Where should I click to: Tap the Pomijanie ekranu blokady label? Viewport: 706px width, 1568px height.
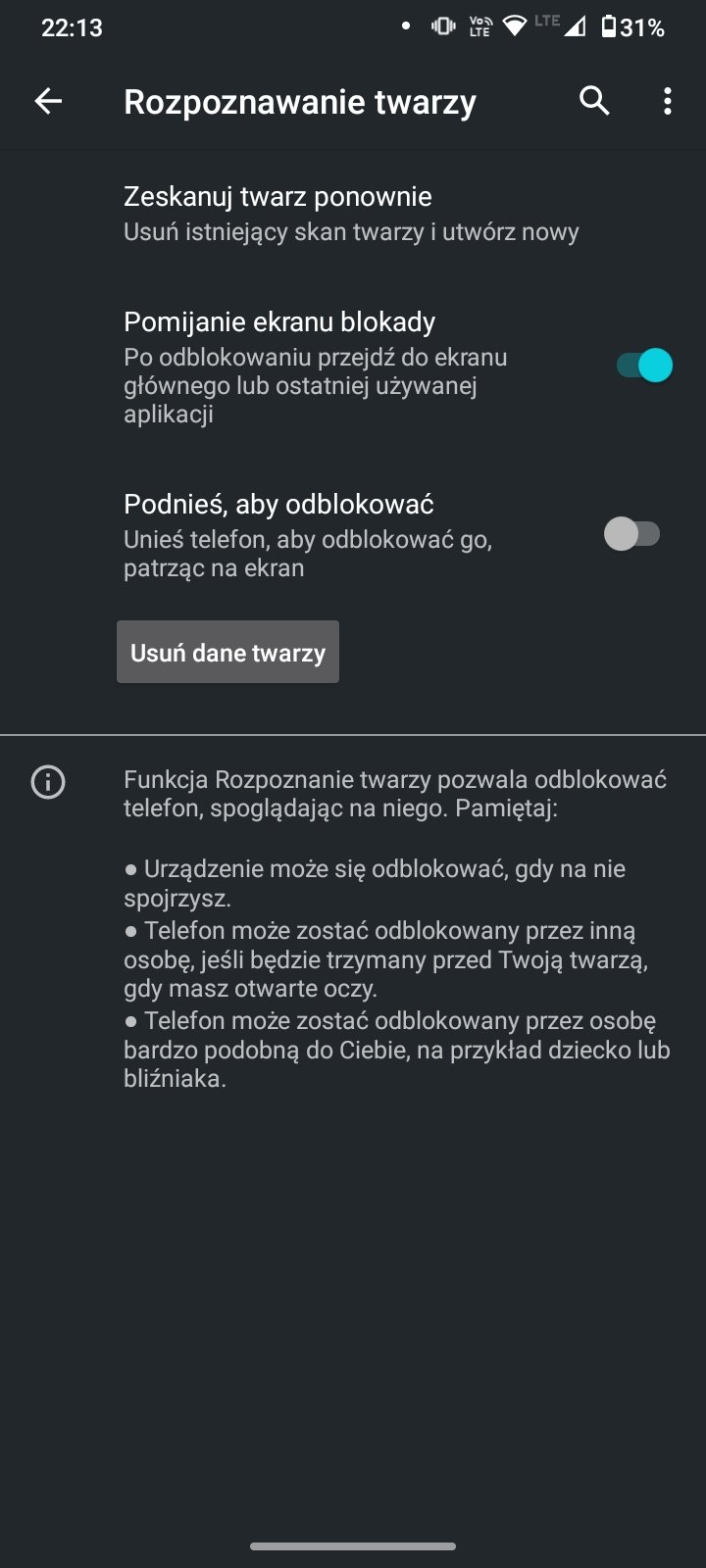279,322
